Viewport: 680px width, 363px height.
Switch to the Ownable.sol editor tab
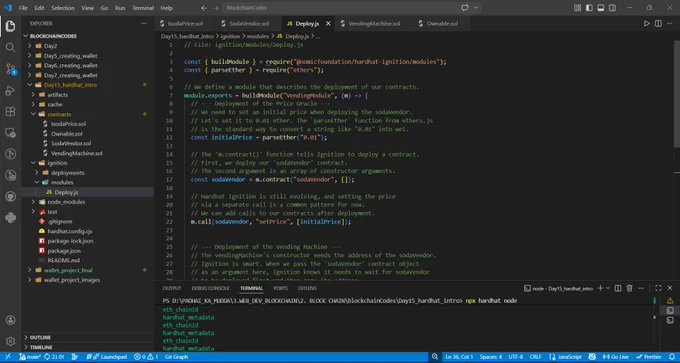coord(442,23)
